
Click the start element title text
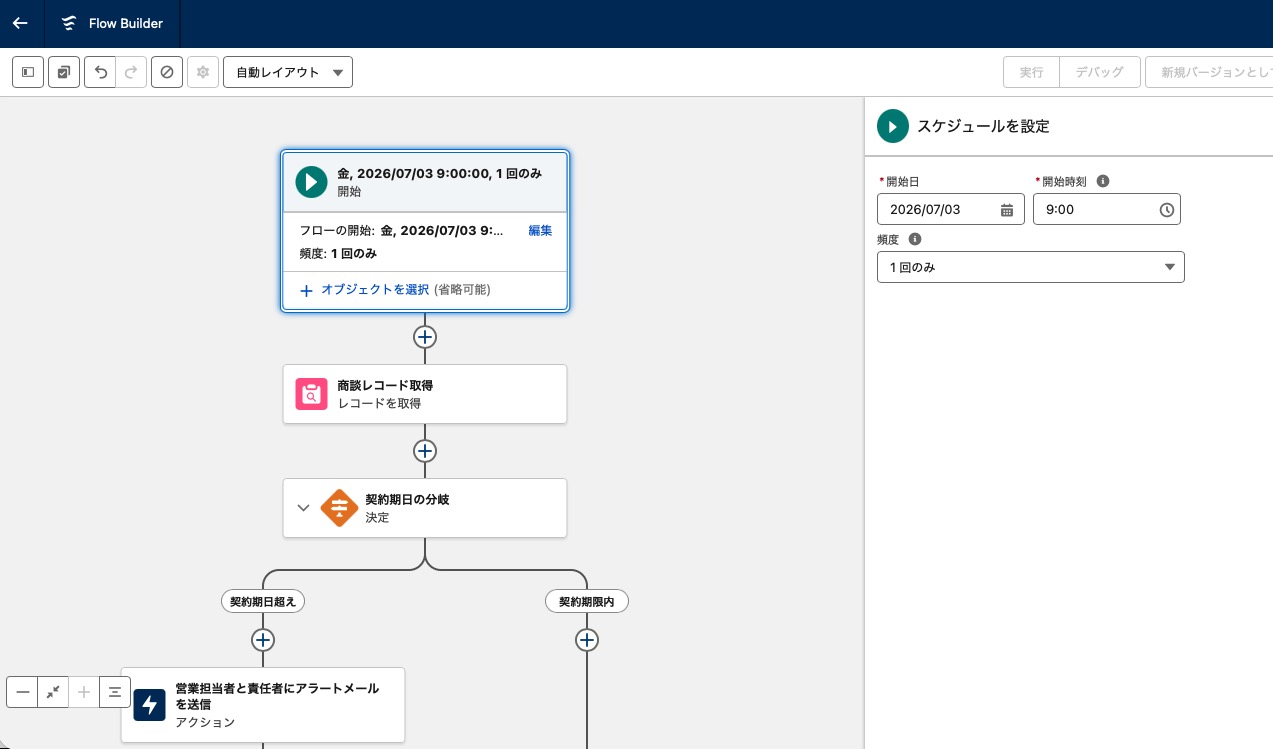point(440,173)
